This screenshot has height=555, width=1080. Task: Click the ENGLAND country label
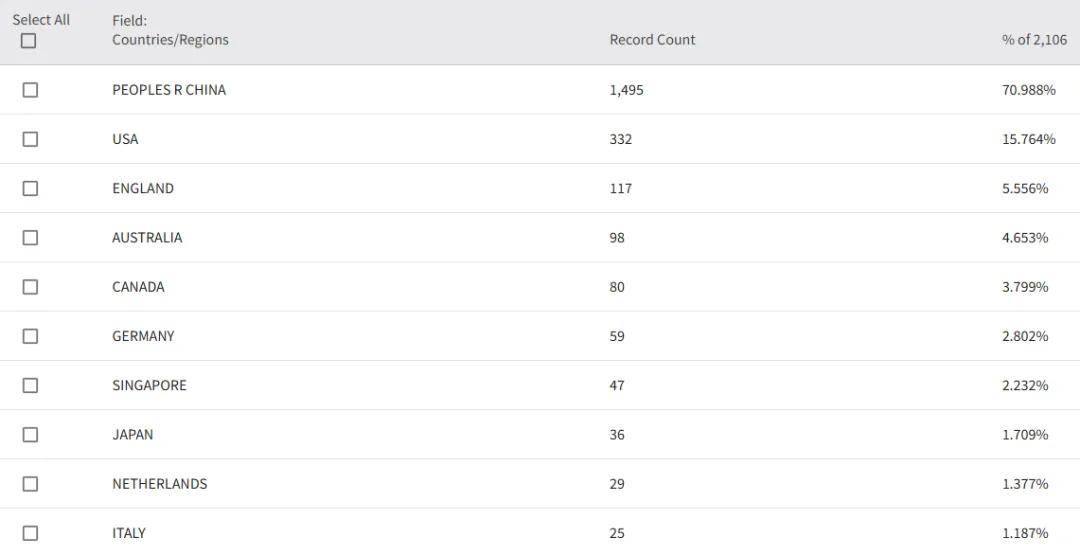tap(143, 188)
